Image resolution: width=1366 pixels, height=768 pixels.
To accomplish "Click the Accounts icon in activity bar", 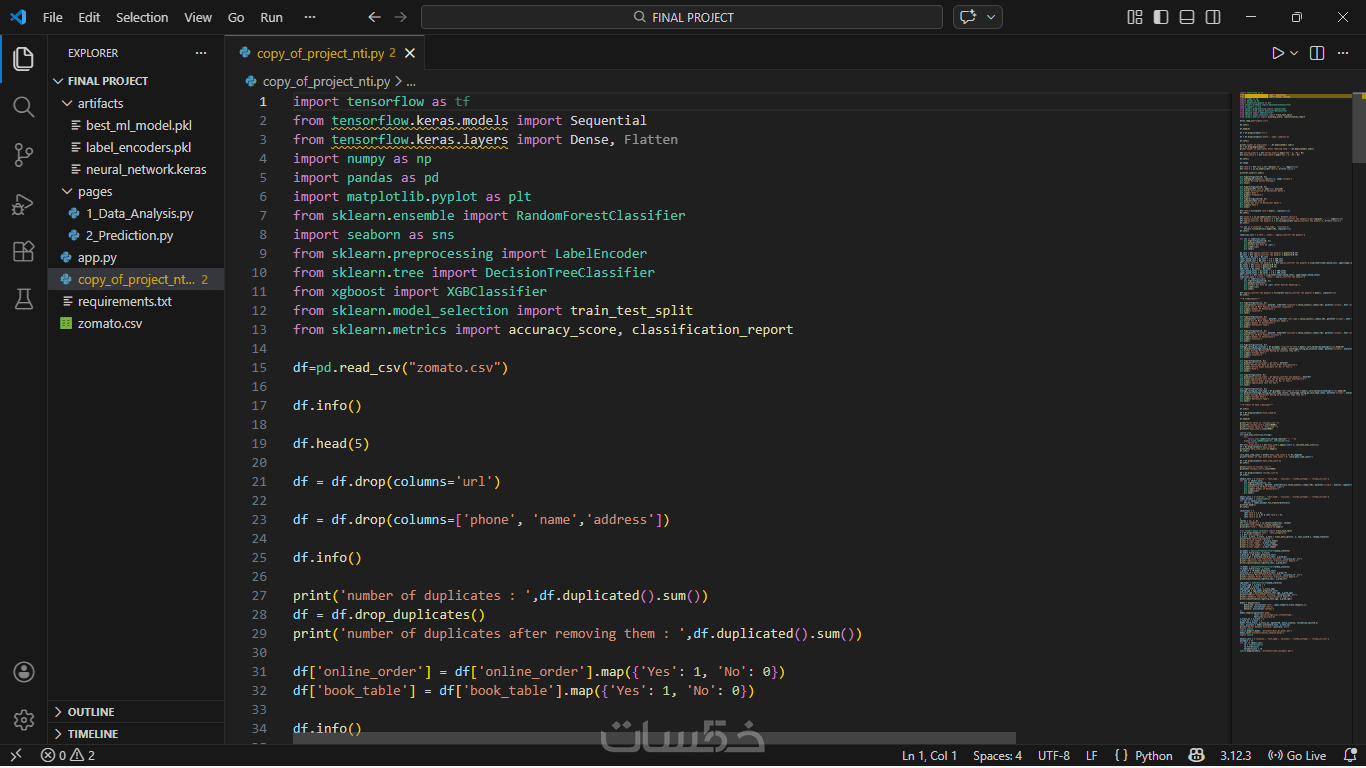I will (x=24, y=671).
